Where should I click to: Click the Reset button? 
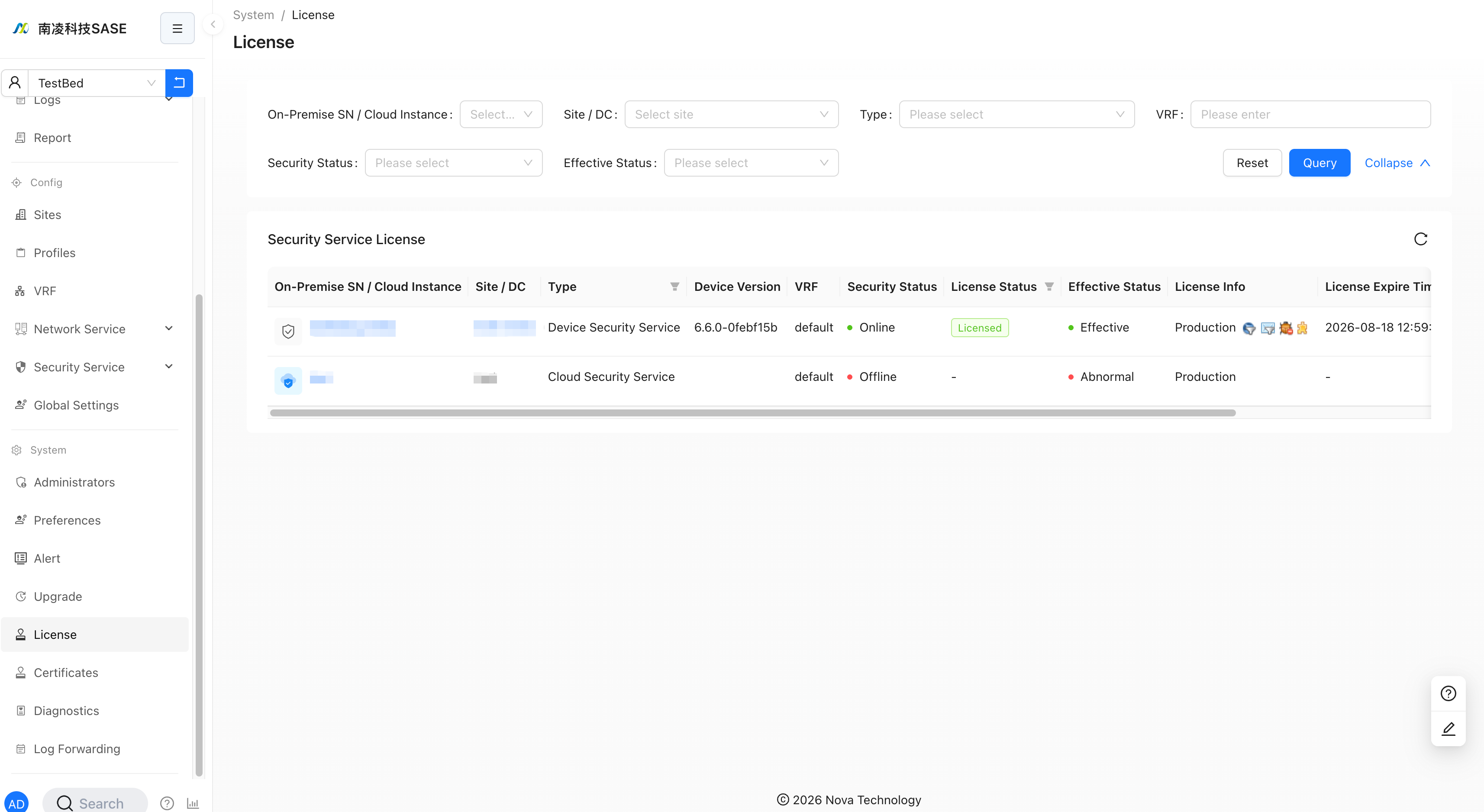pyautogui.click(x=1252, y=163)
